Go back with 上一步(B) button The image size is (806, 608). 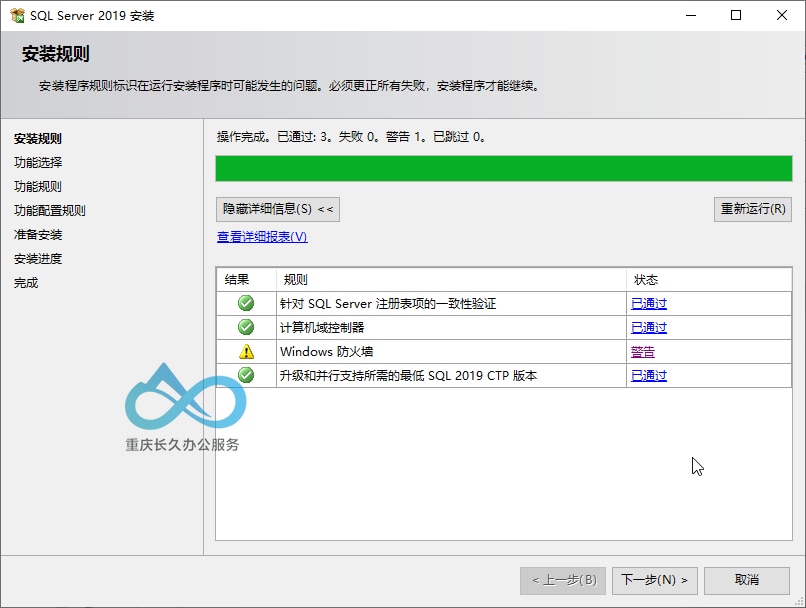click(563, 581)
